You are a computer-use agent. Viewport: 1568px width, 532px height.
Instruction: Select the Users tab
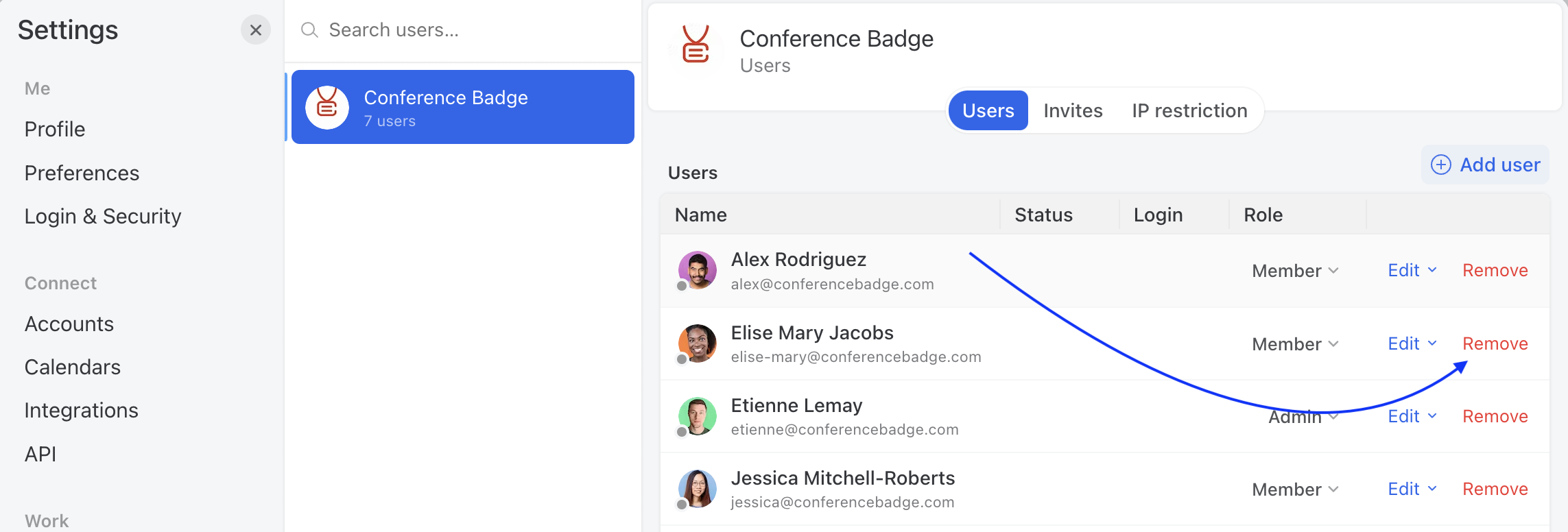988,110
